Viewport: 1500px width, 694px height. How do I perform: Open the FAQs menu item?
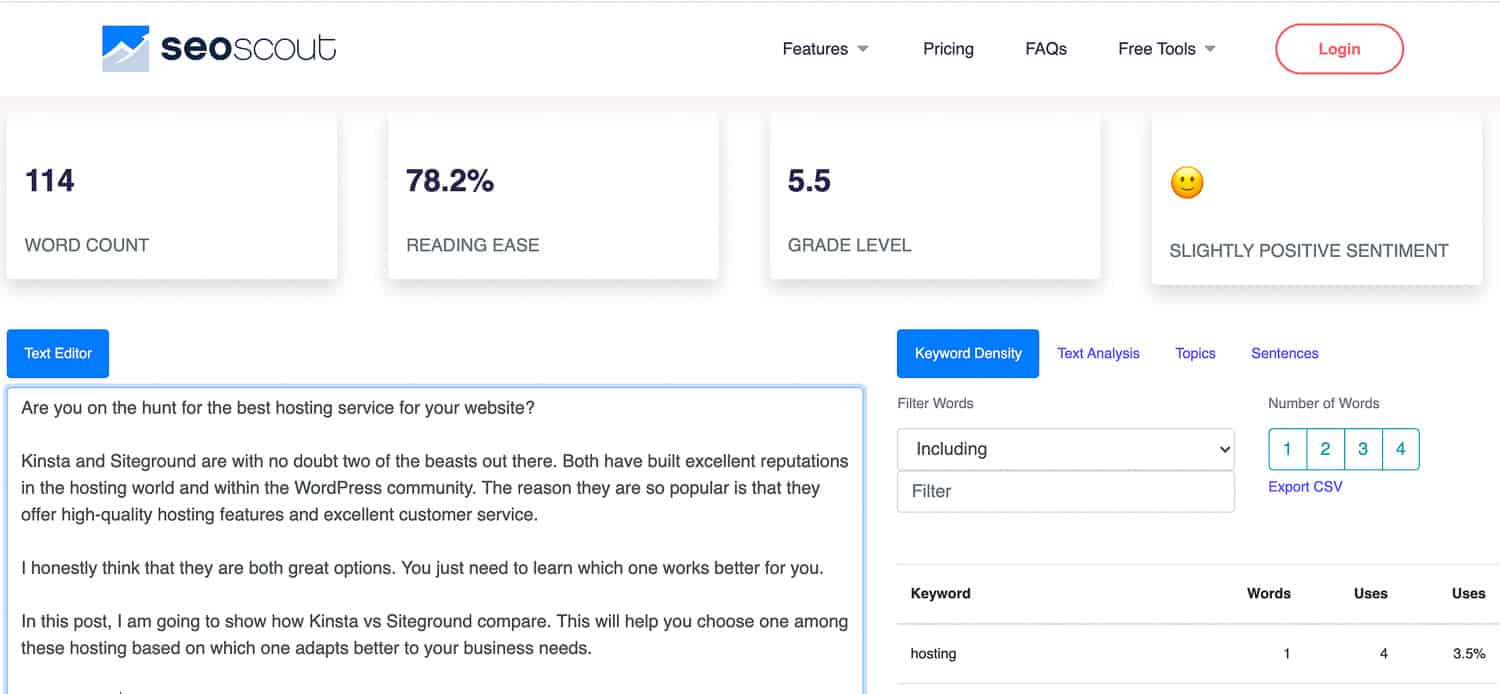pos(1046,49)
